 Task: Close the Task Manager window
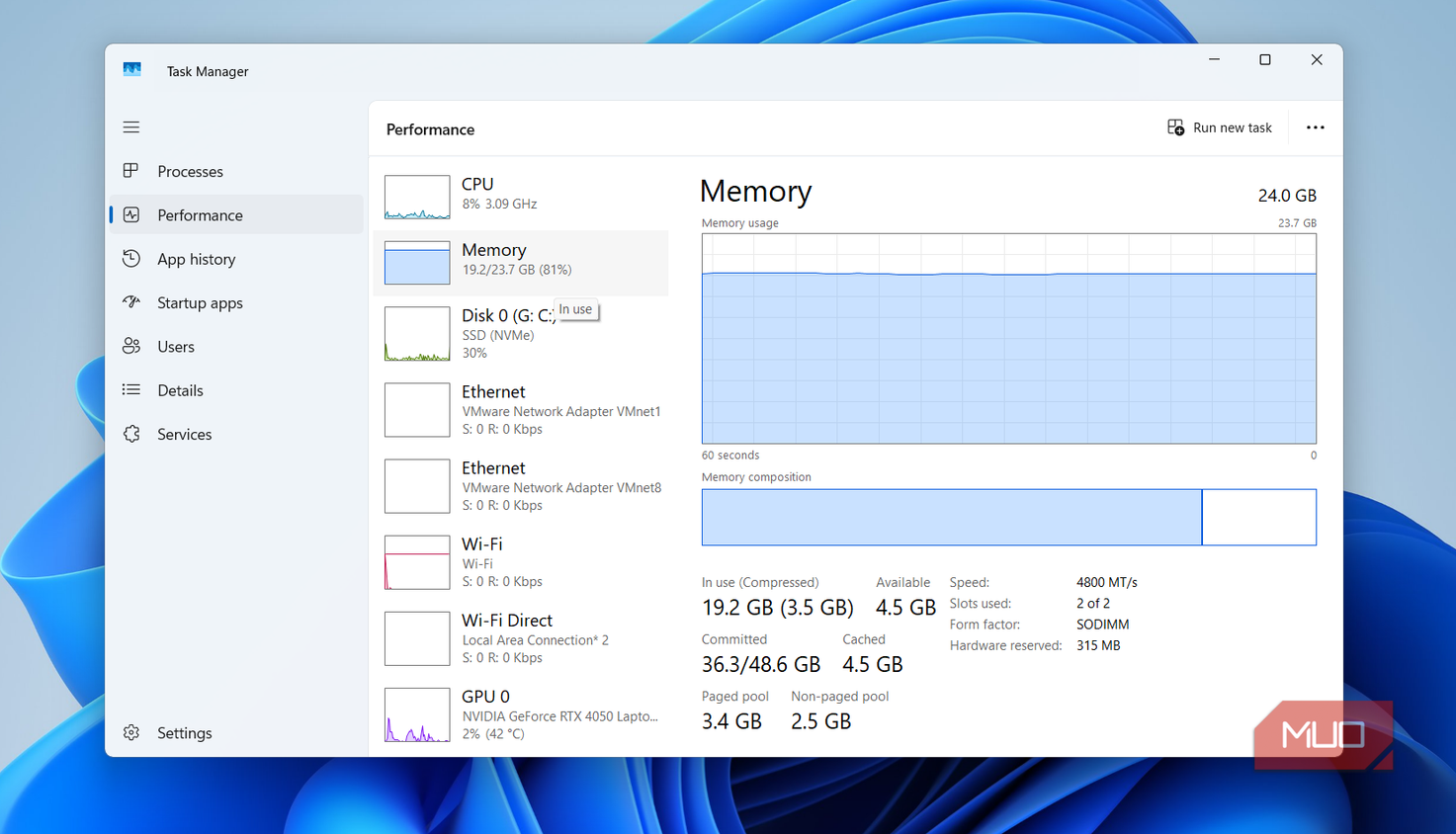click(1317, 59)
